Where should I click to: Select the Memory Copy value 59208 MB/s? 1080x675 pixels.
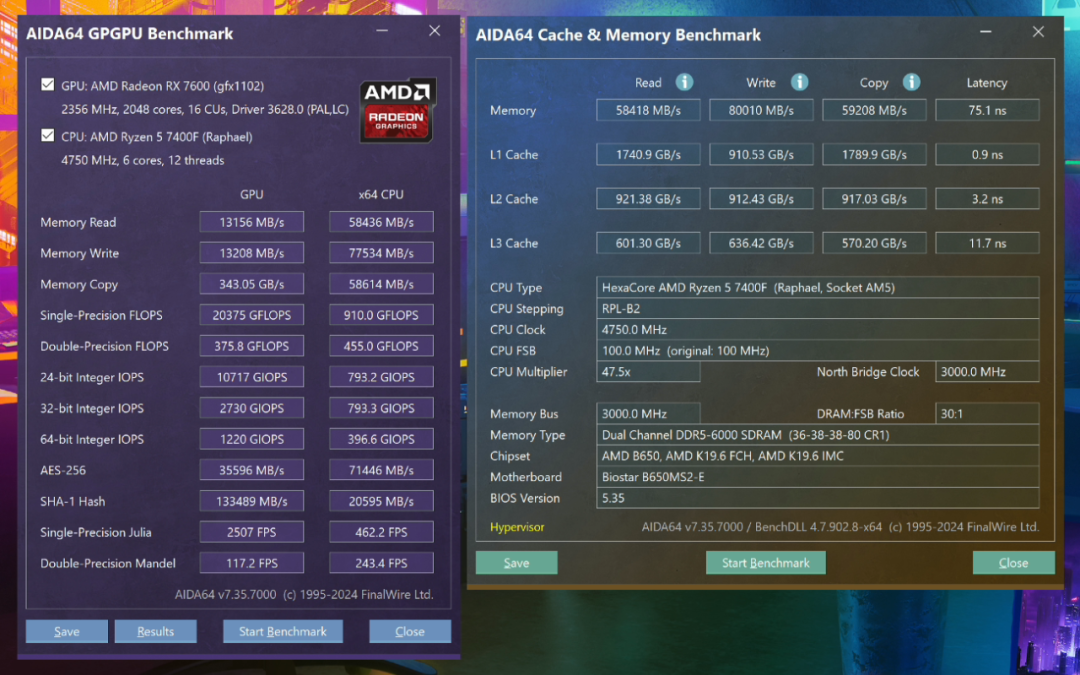click(874, 110)
